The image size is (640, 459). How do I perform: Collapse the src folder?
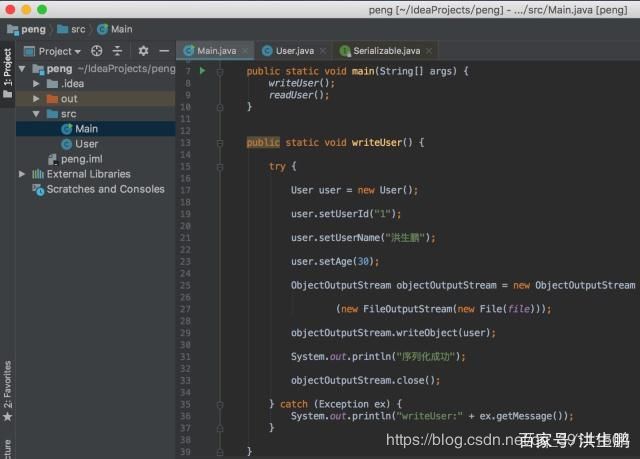click(x=36, y=114)
